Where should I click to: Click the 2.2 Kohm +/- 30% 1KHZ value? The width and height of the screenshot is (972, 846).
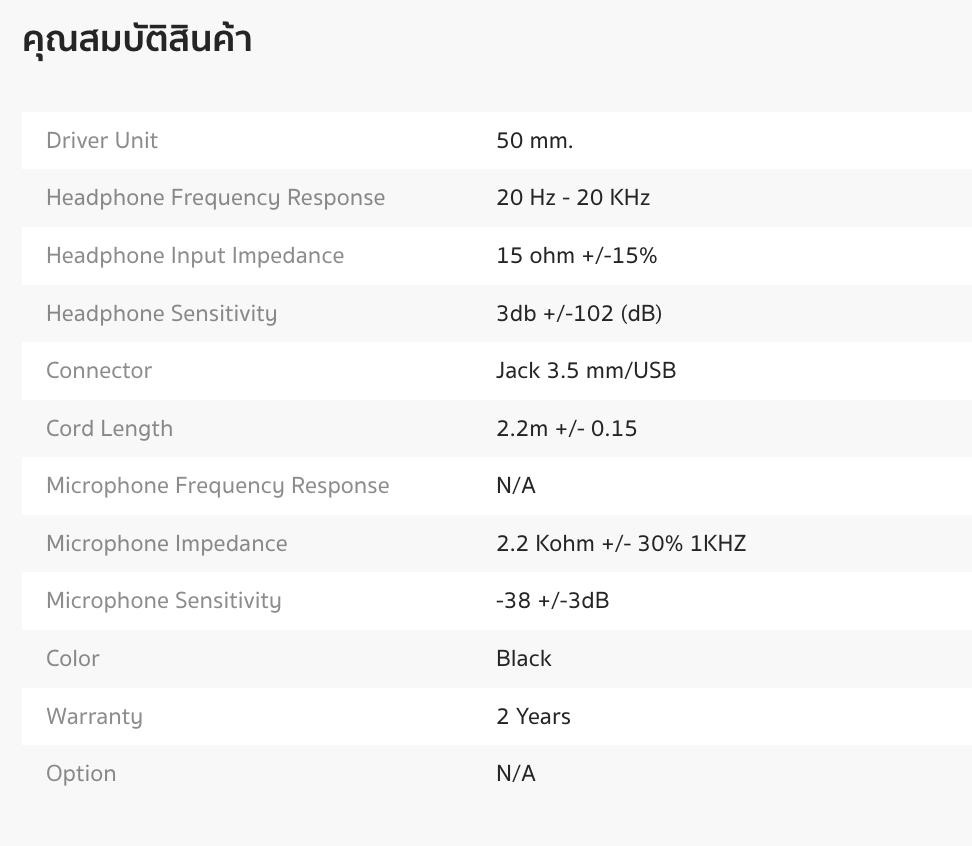pyautogui.click(x=621, y=544)
